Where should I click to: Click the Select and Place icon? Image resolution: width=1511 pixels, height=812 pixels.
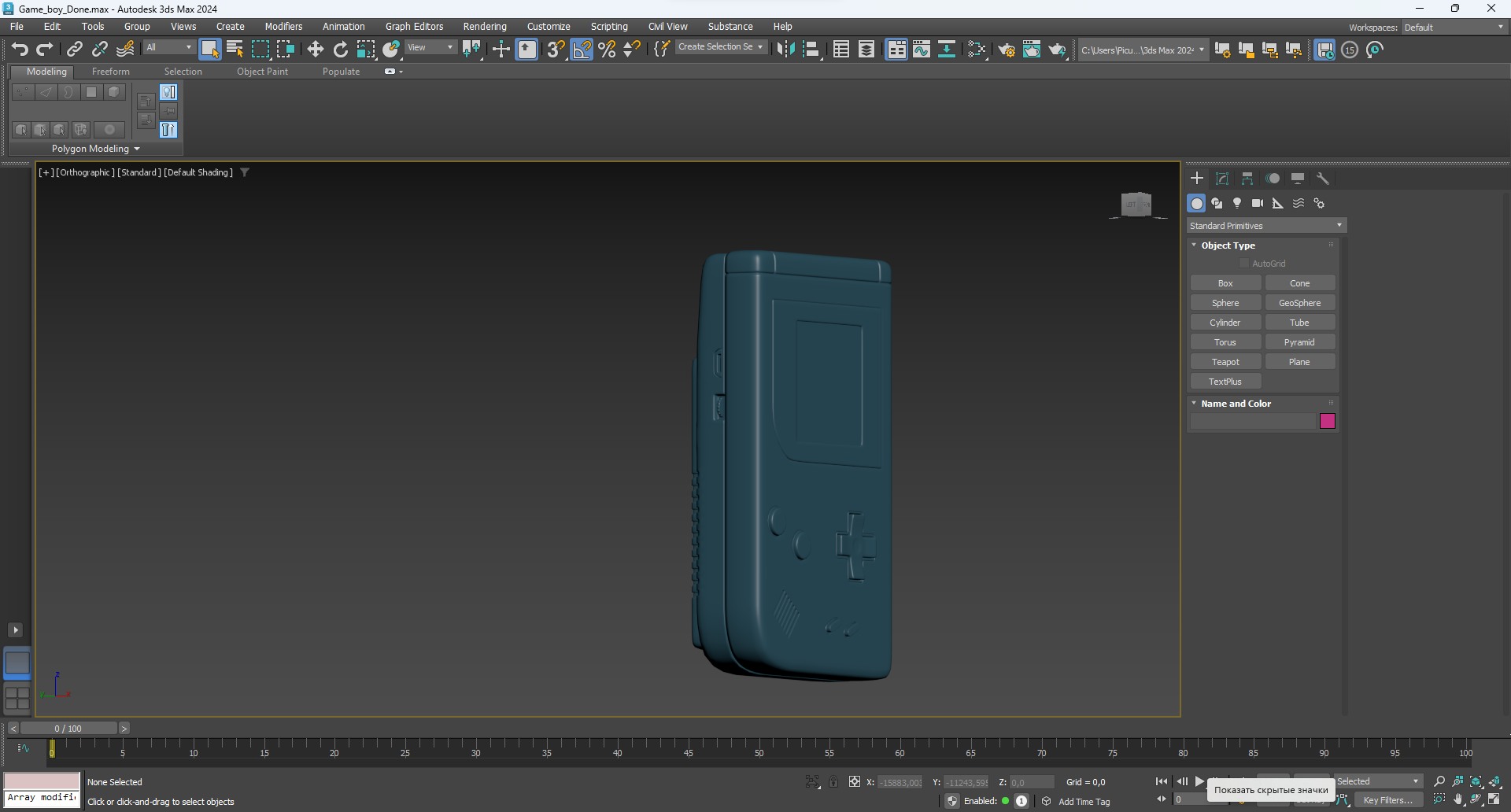tap(391, 50)
